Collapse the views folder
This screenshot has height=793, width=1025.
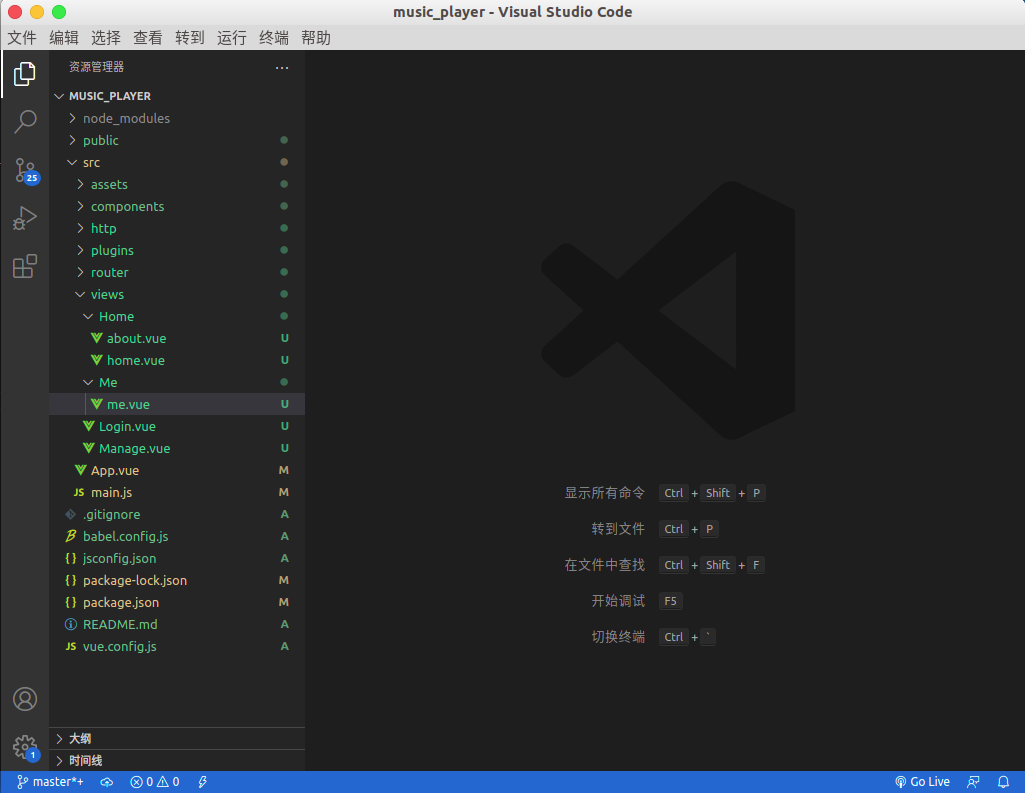tap(177, 294)
